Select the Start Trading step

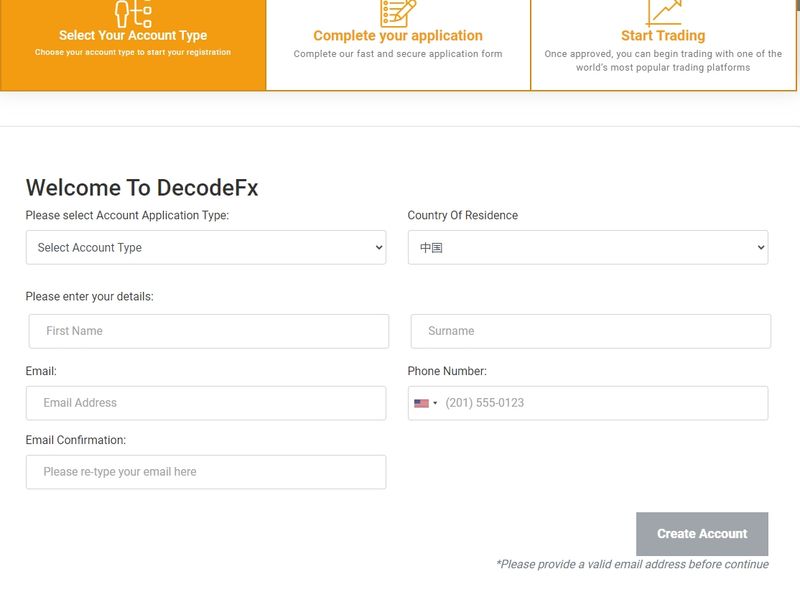663,45
